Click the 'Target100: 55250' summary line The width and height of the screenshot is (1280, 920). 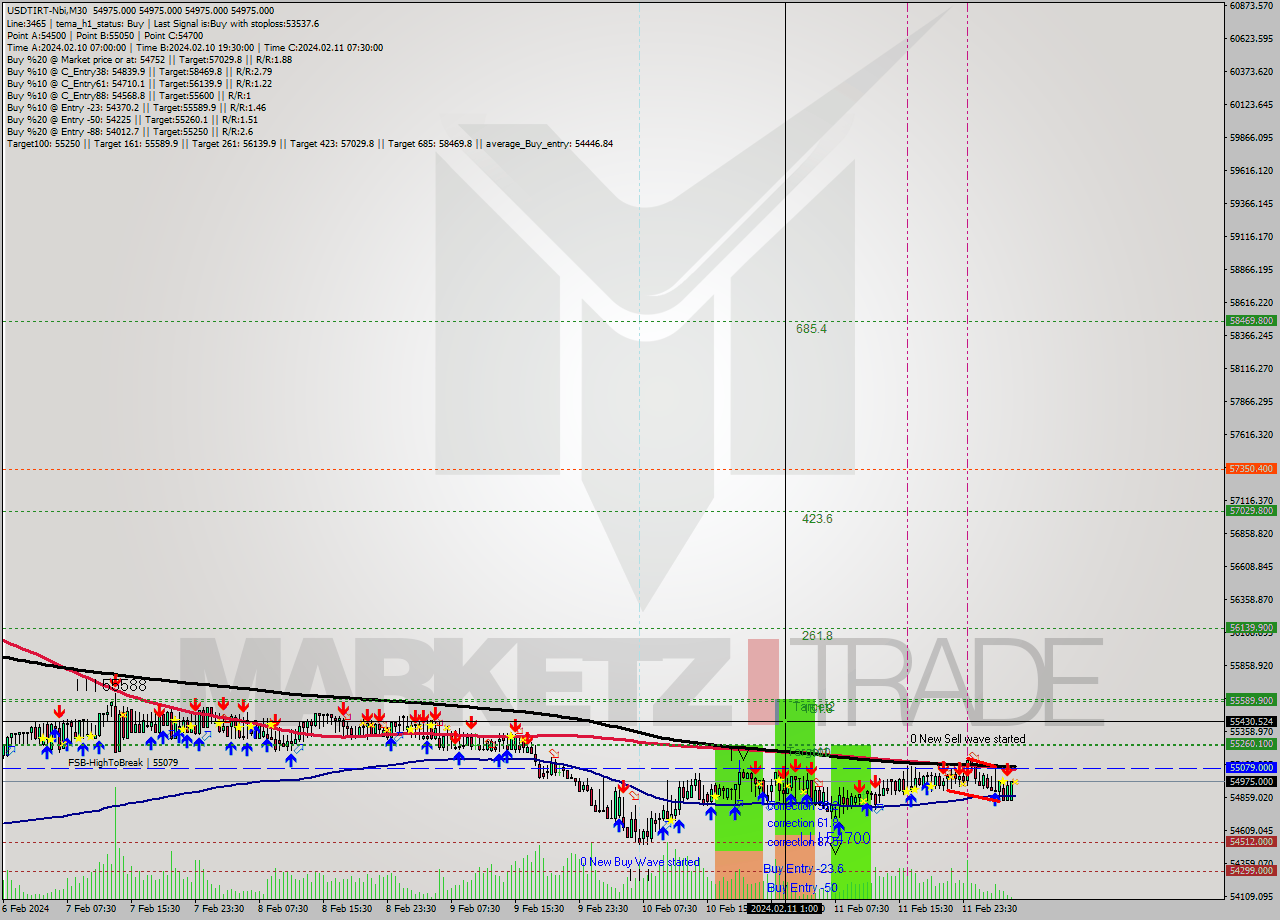pos(309,143)
